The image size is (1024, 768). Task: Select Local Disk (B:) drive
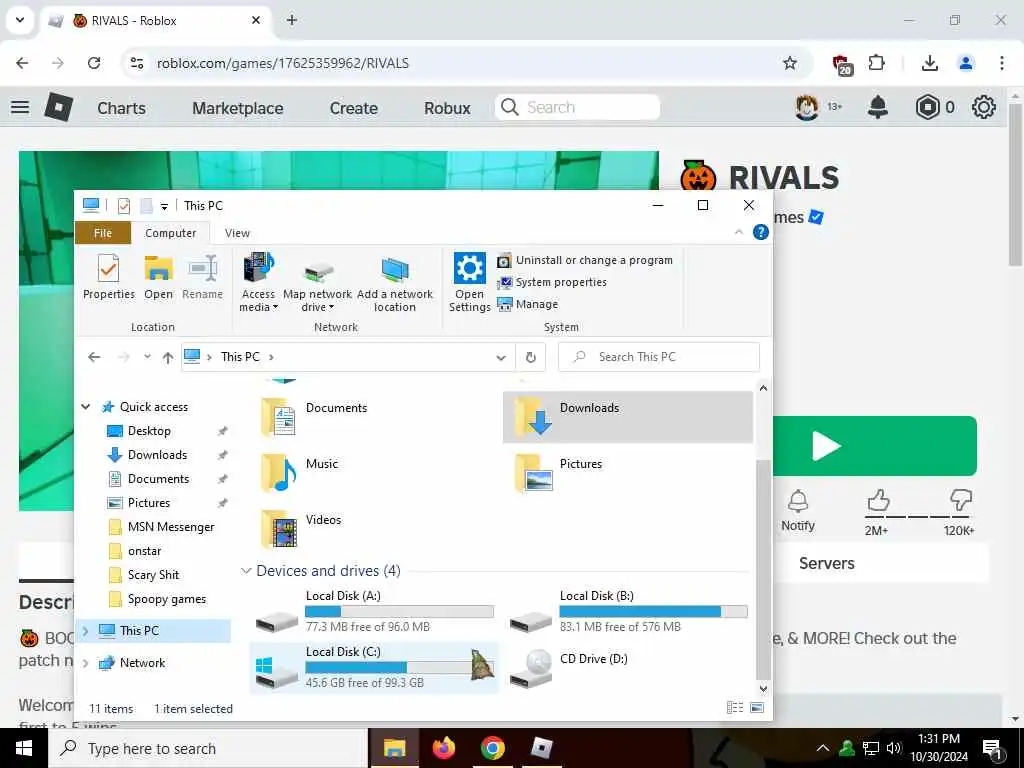coord(628,612)
